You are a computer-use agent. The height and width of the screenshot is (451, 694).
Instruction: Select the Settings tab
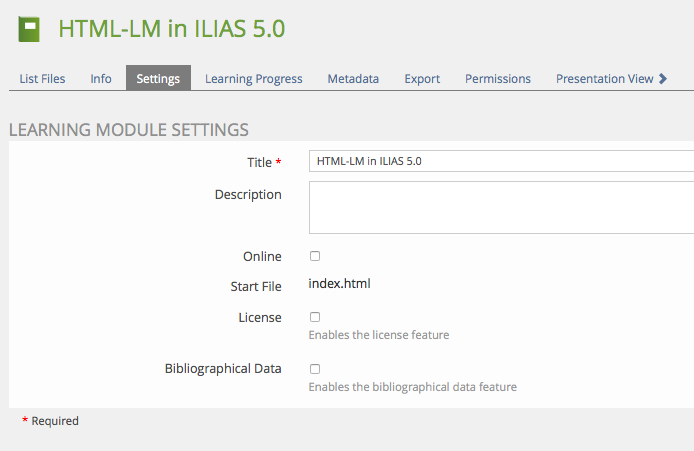point(158,79)
